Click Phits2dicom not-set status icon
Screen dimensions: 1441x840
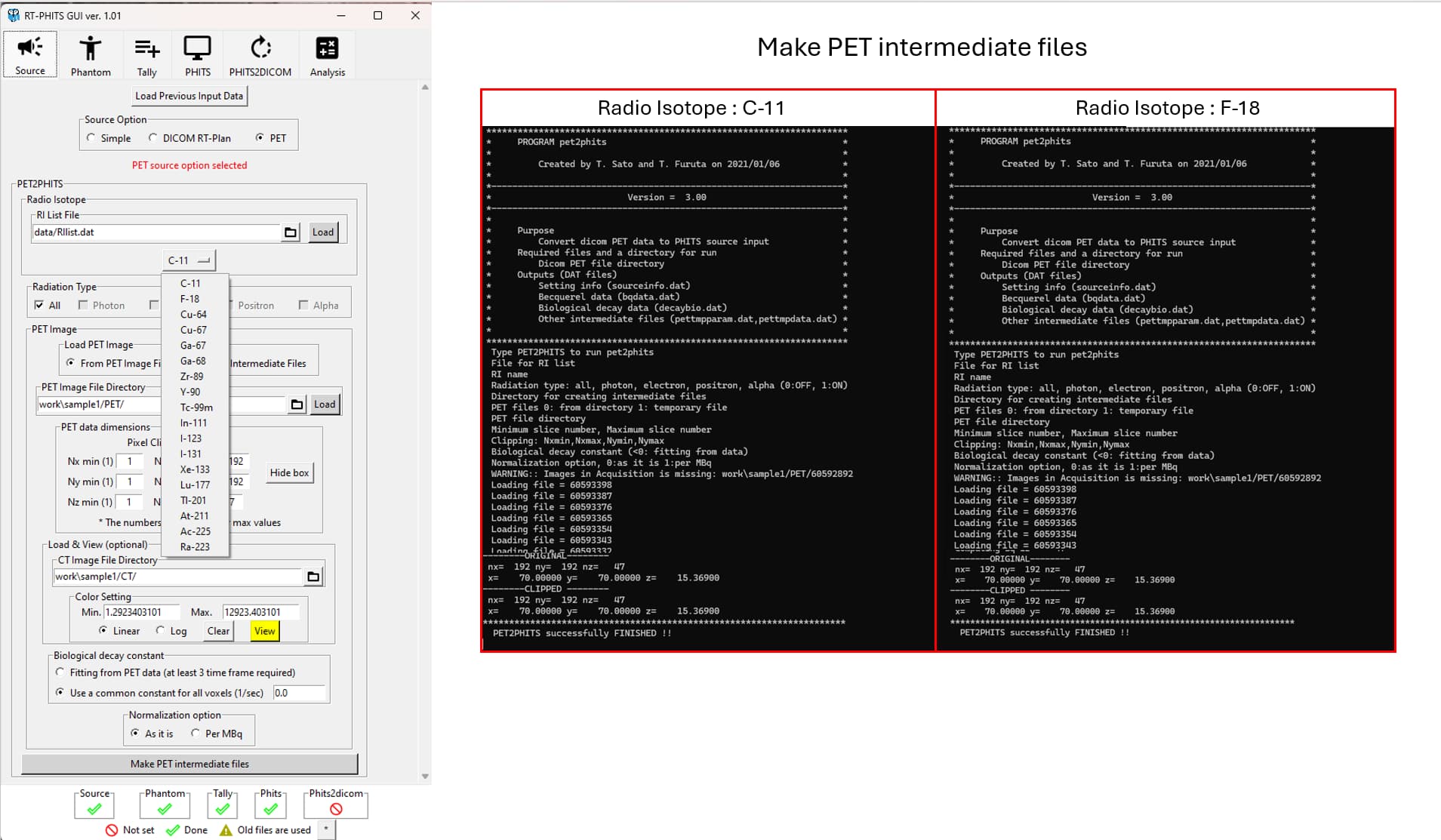(336, 809)
